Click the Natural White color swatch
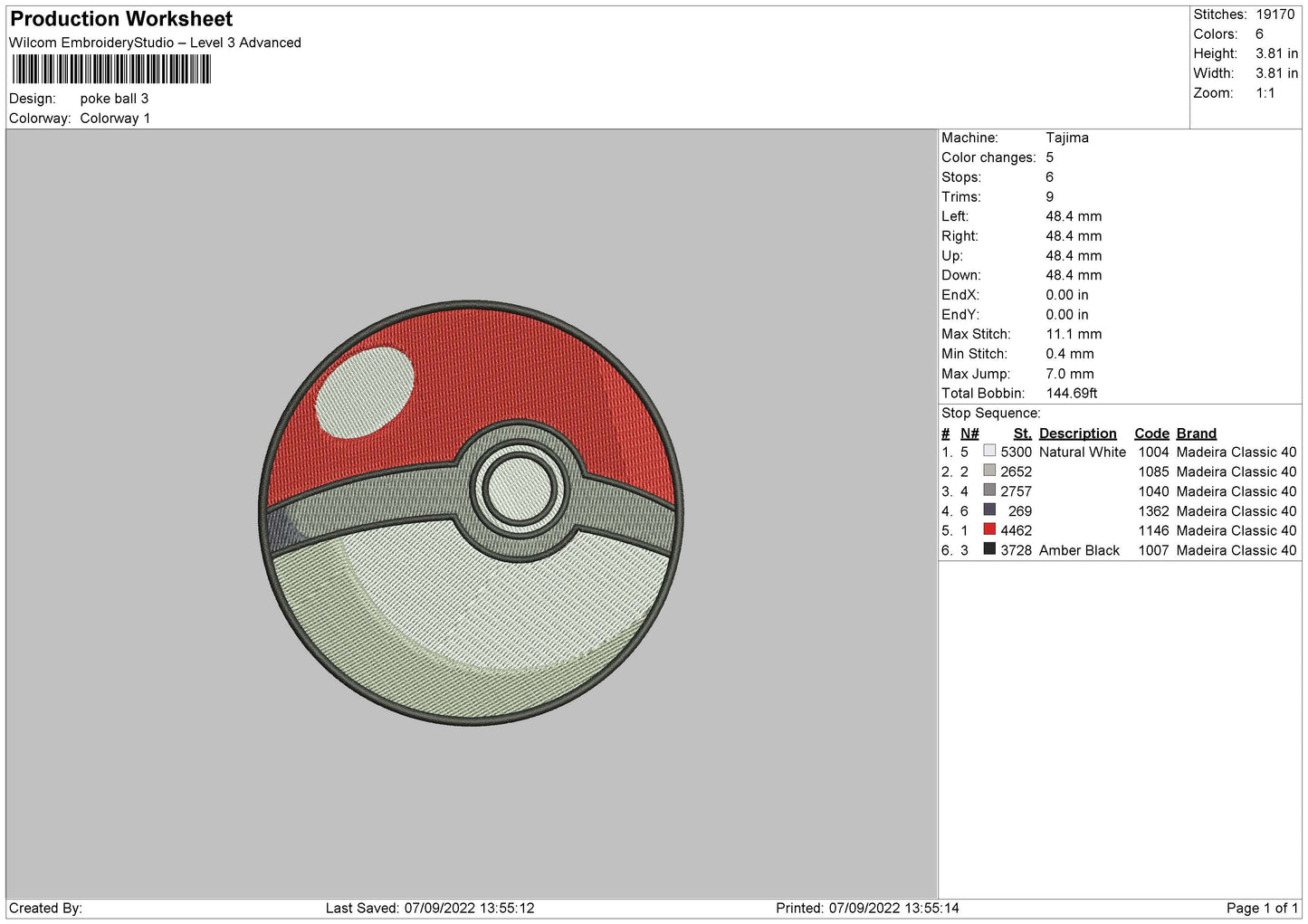 (x=989, y=451)
